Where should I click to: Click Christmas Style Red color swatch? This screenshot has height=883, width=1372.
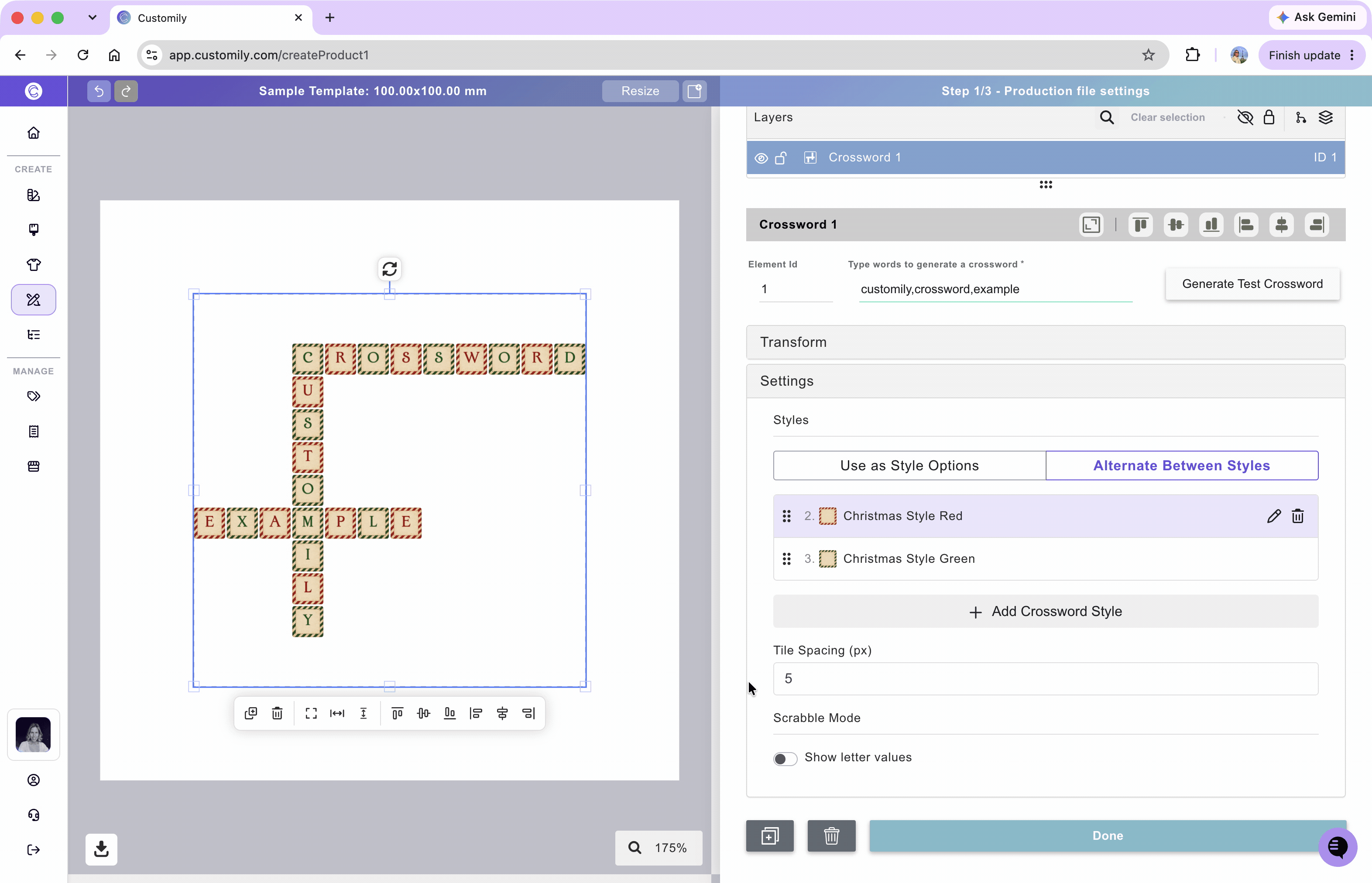point(827,516)
